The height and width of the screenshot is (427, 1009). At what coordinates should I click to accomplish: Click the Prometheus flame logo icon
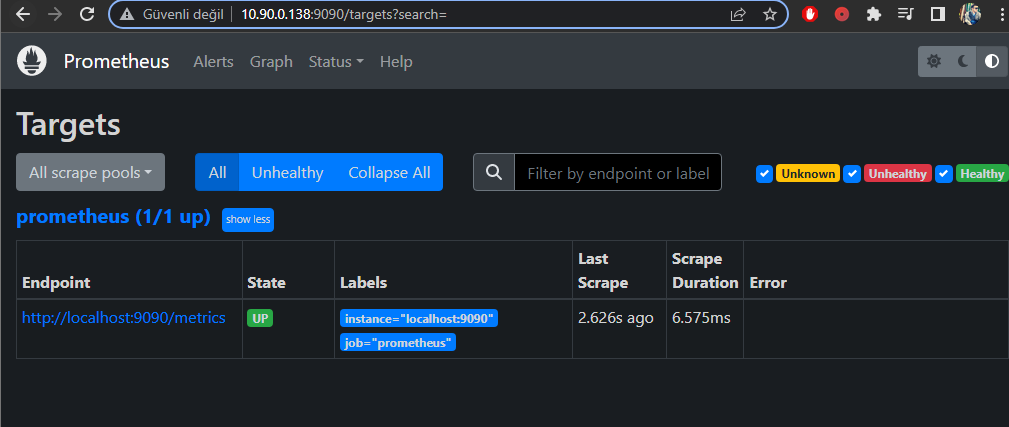pyautogui.click(x=32, y=61)
